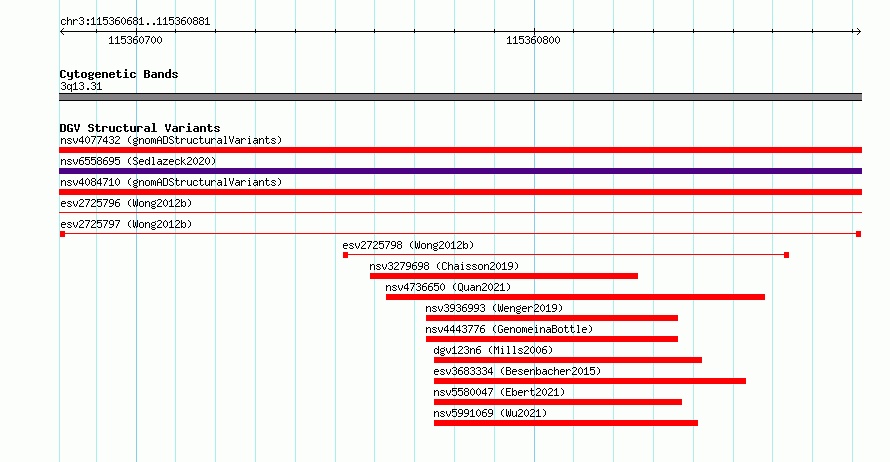Click the esv2725798 Wong2012b label
890x462 pixels.
click(x=408, y=245)
